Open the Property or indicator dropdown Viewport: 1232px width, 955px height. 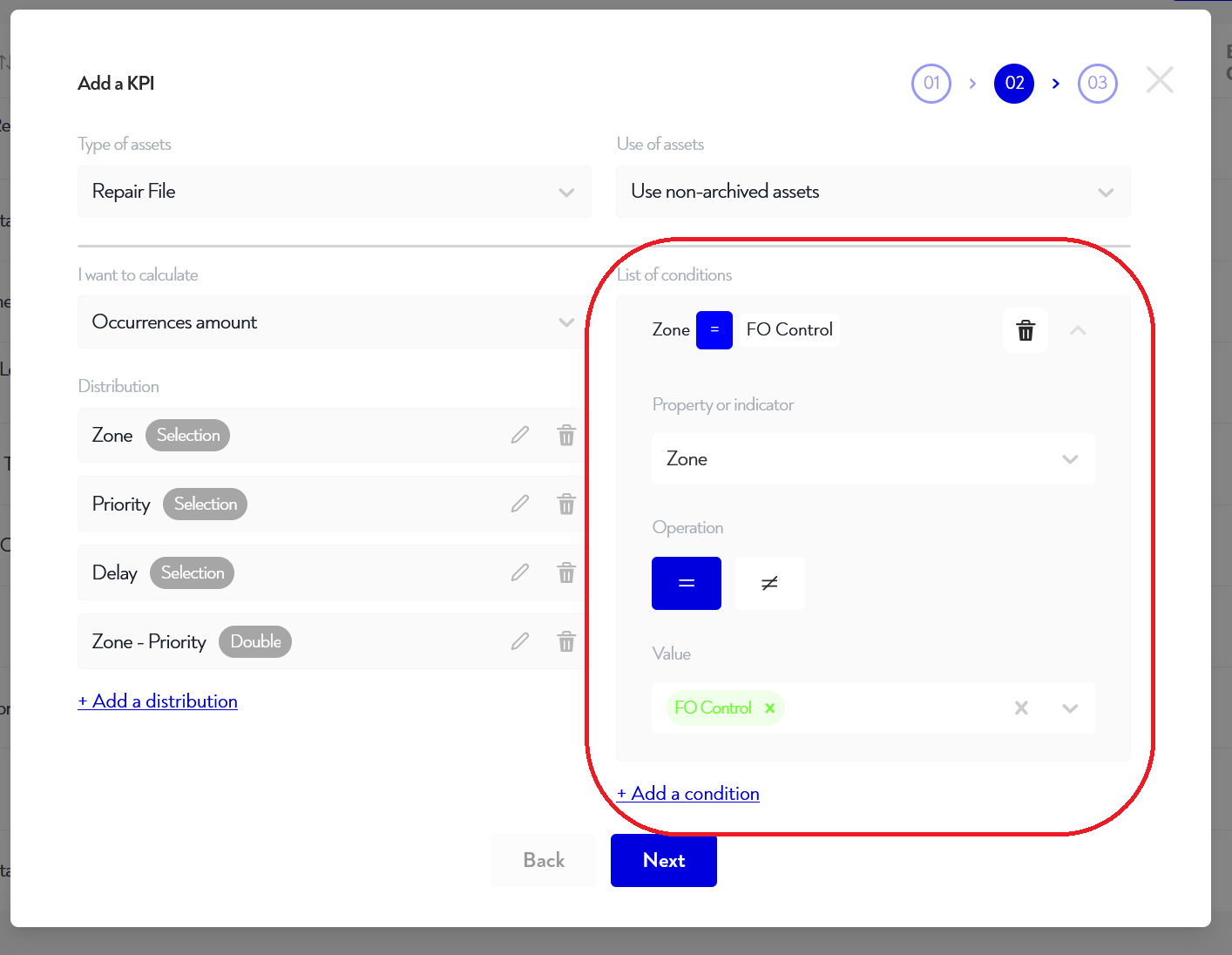(x=873, y=459)
